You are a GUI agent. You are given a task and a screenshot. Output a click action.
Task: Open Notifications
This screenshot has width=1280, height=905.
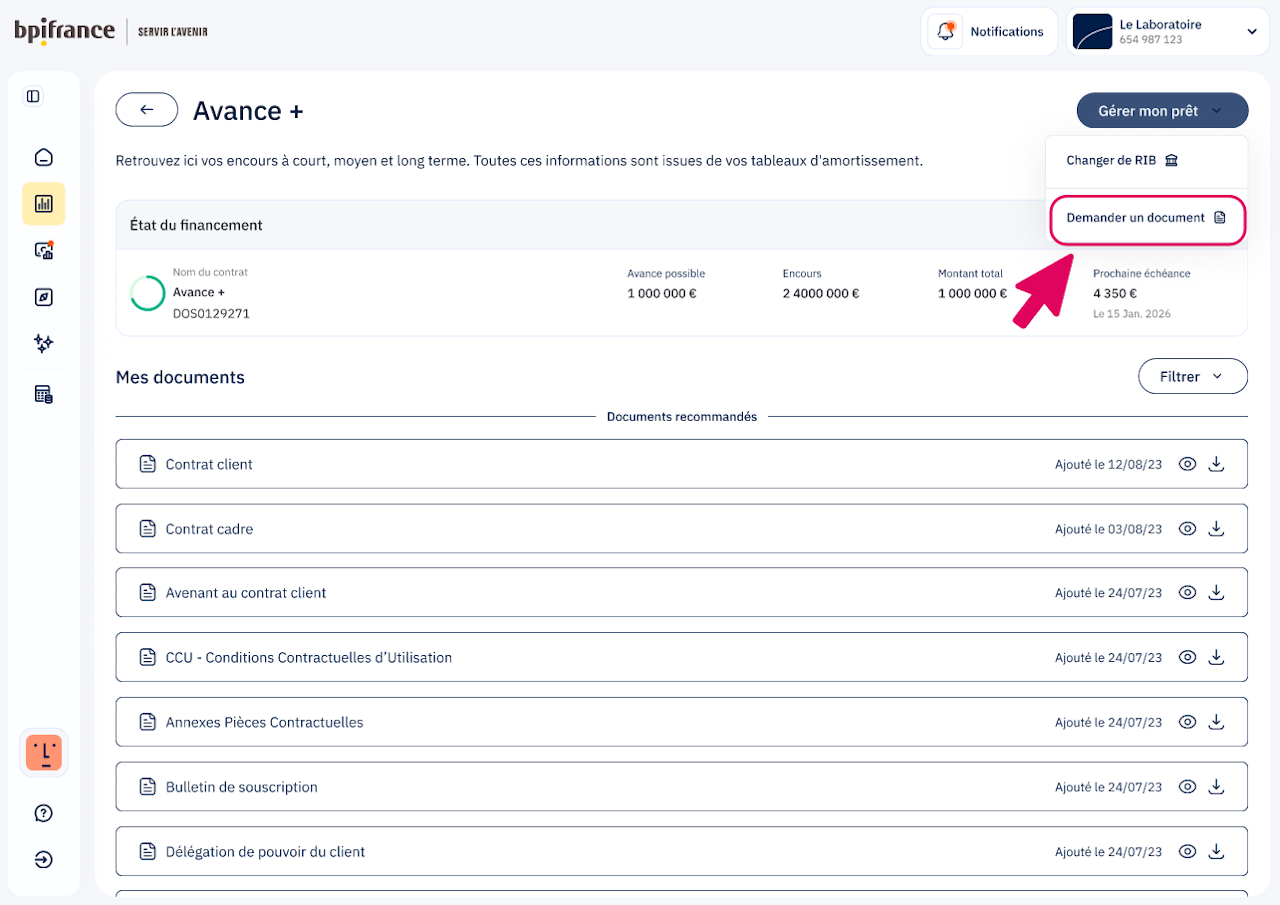tap(989, 32)
